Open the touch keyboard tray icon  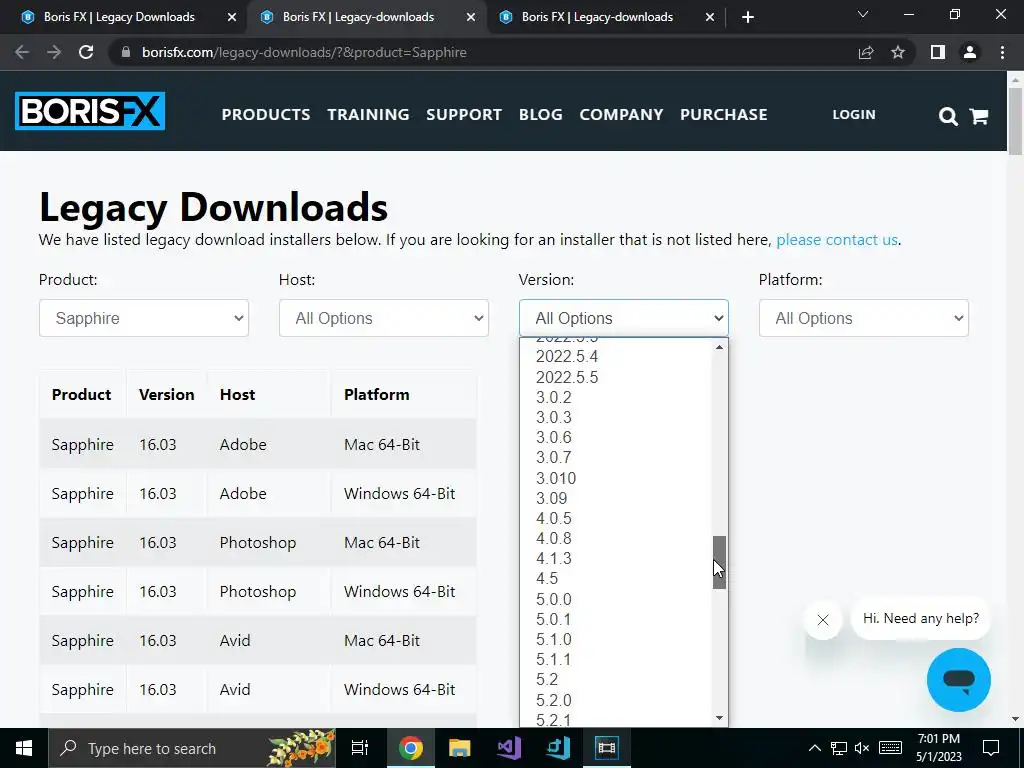tap(891, 748)
